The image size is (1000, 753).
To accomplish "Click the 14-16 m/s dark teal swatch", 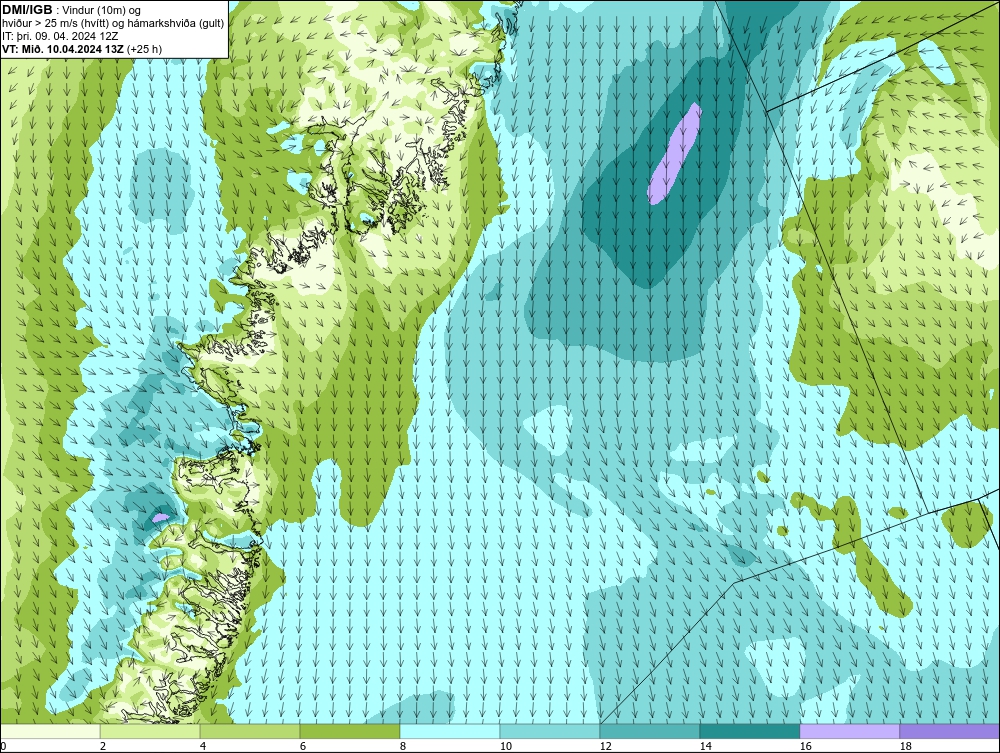I will tap(750, 731).
